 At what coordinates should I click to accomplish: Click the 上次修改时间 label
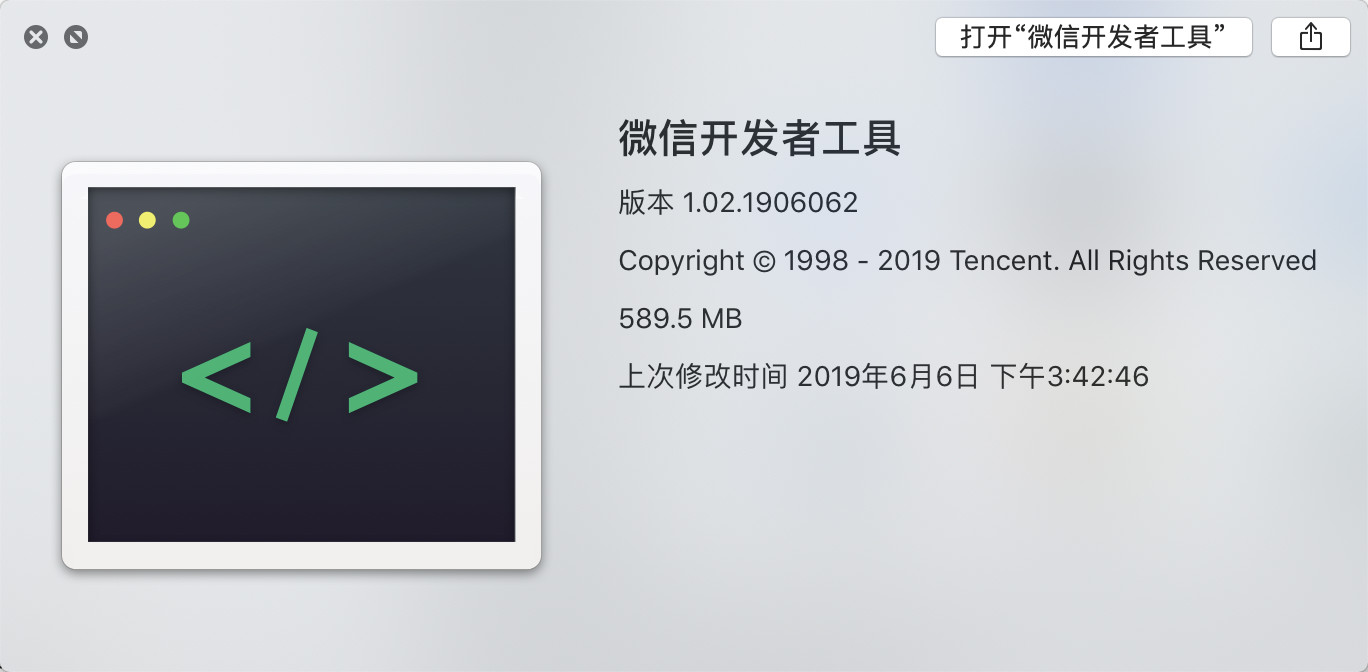pyautogui.click(x=703, y=377)
